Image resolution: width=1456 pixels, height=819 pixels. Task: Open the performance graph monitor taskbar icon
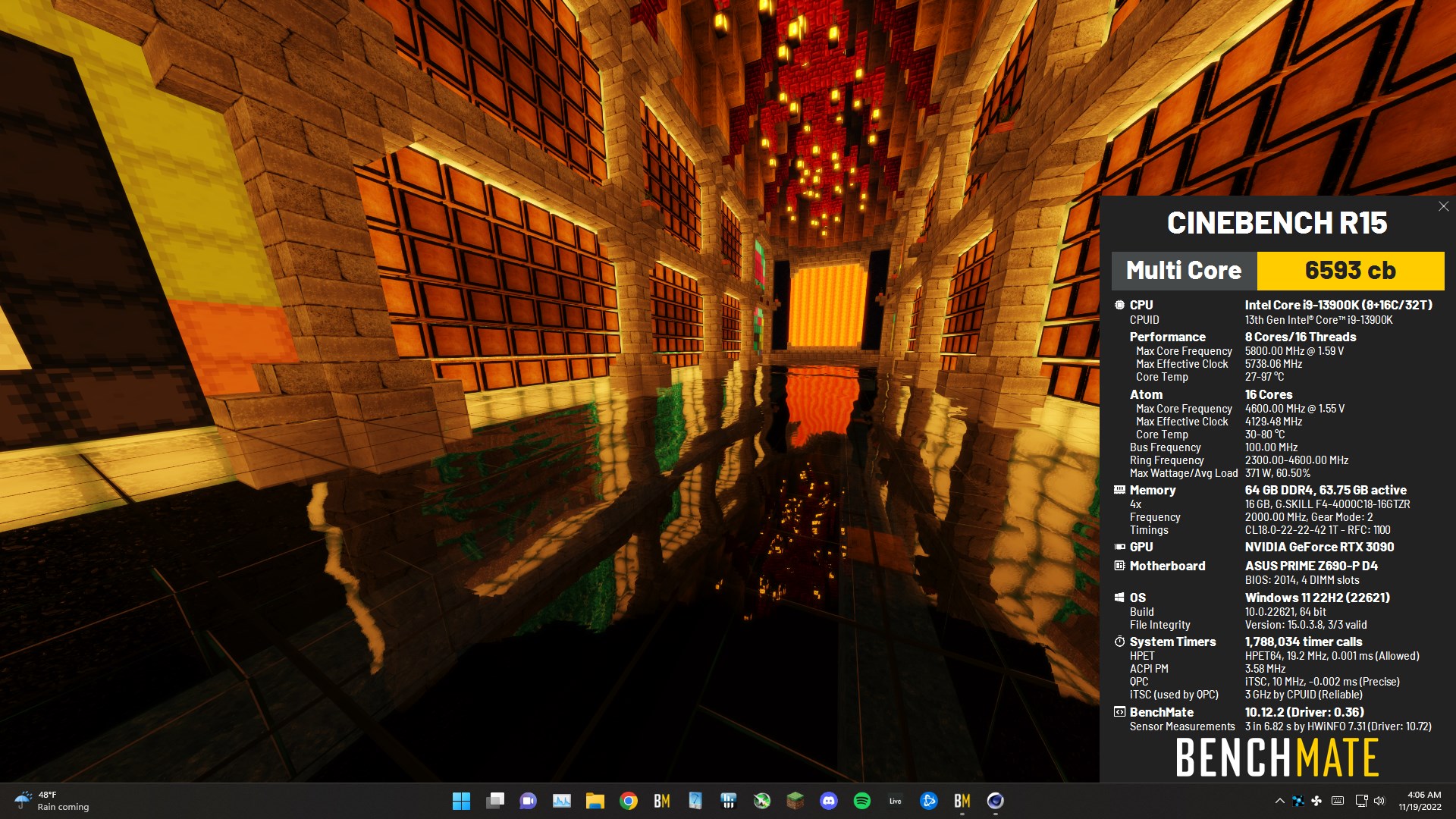pos(562,801)
